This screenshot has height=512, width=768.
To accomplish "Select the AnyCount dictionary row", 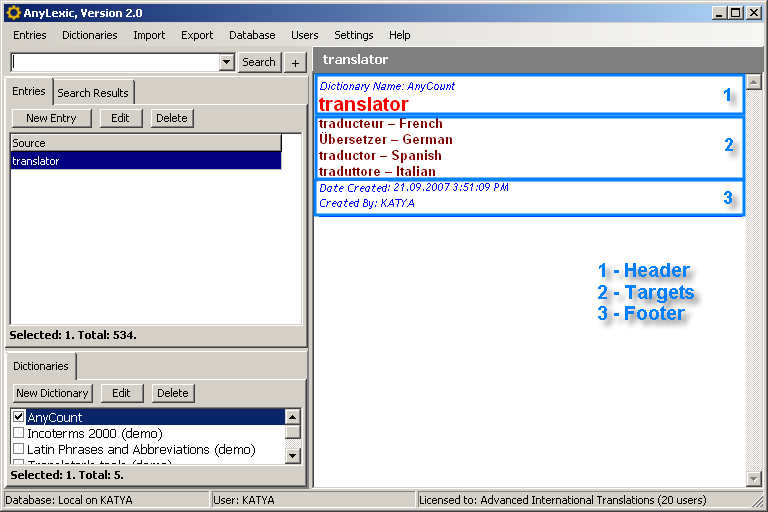I will click(155, 417).
